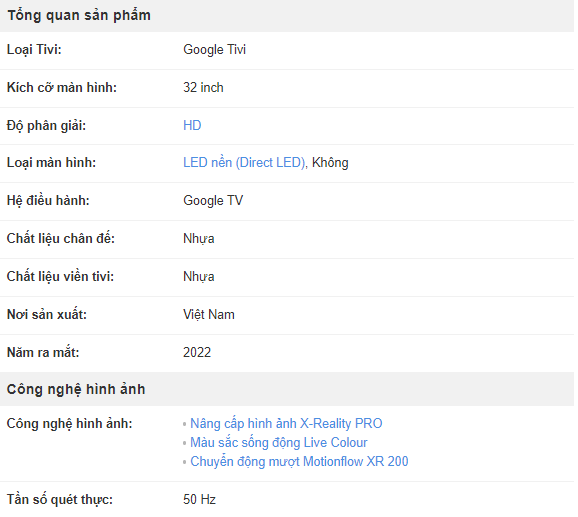Select the 'Chất liệu viền tivi:' label
This screenshot has width=578, height=517.
tap(60, 276)
